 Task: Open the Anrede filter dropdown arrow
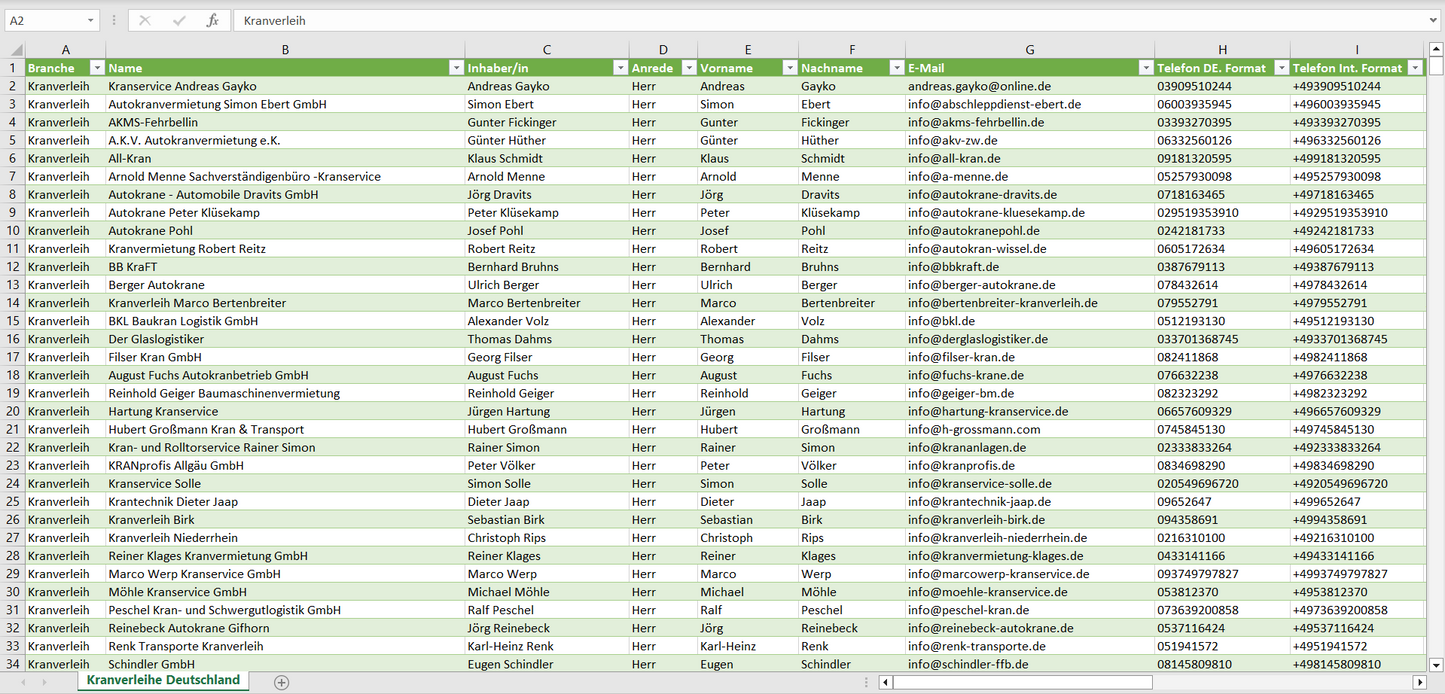688,68
